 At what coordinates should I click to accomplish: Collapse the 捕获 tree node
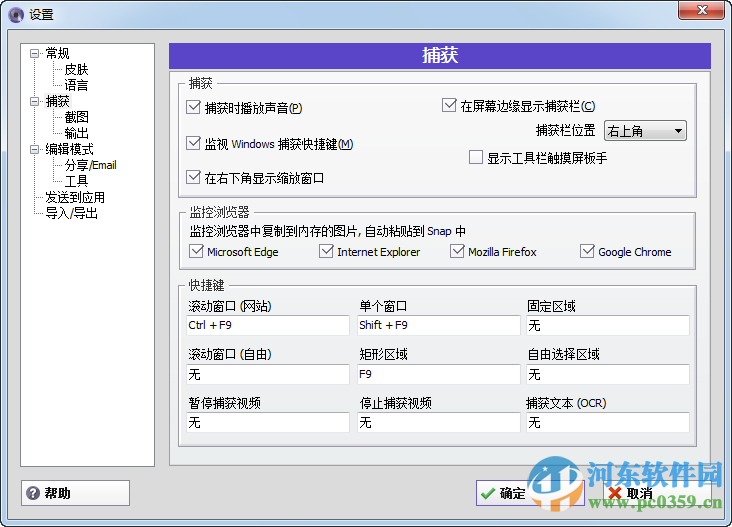click(x=34, y=101)
